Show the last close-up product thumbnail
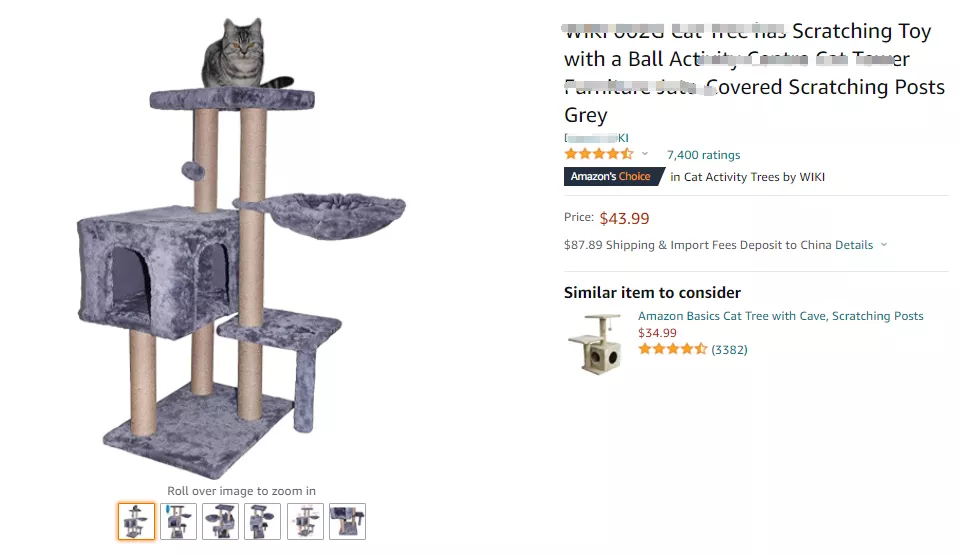Screen dimensions: 961x554 (347, 521)
